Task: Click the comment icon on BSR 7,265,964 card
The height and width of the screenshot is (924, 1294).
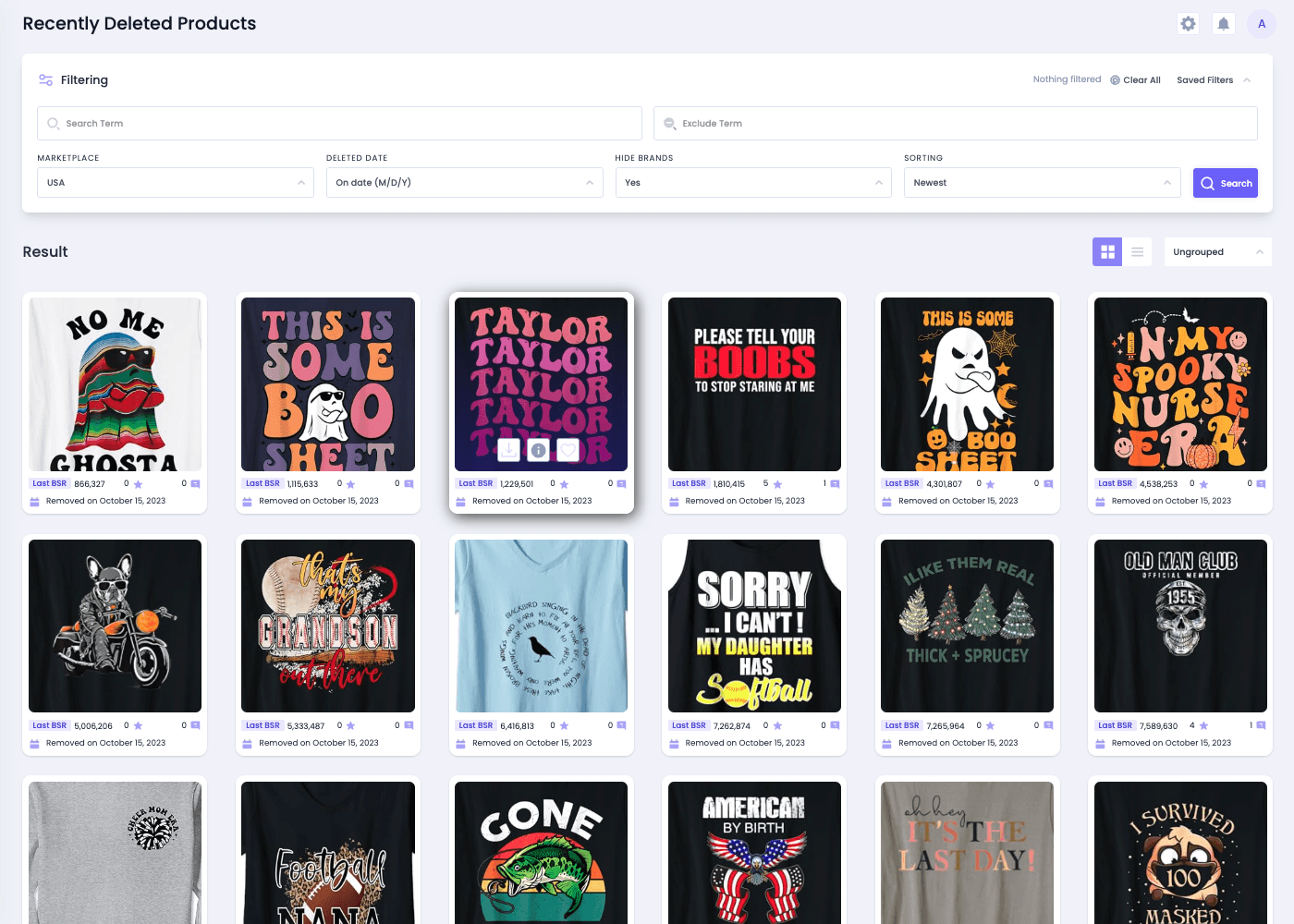Action: point(1047,726)
